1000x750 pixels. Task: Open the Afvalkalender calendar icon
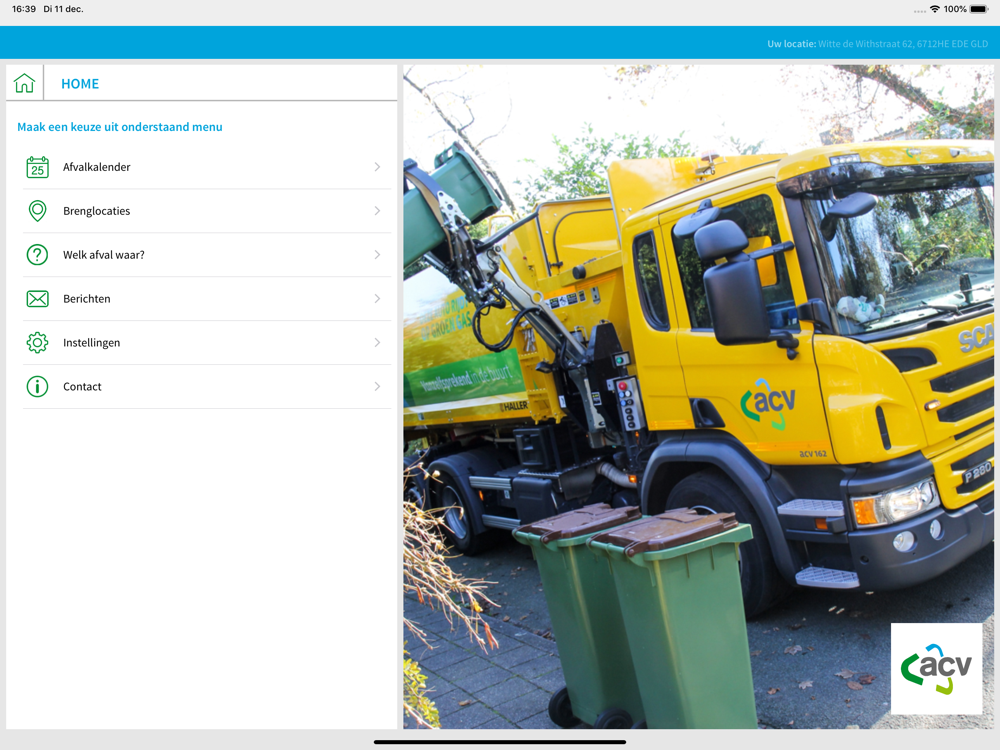[38, 167]
